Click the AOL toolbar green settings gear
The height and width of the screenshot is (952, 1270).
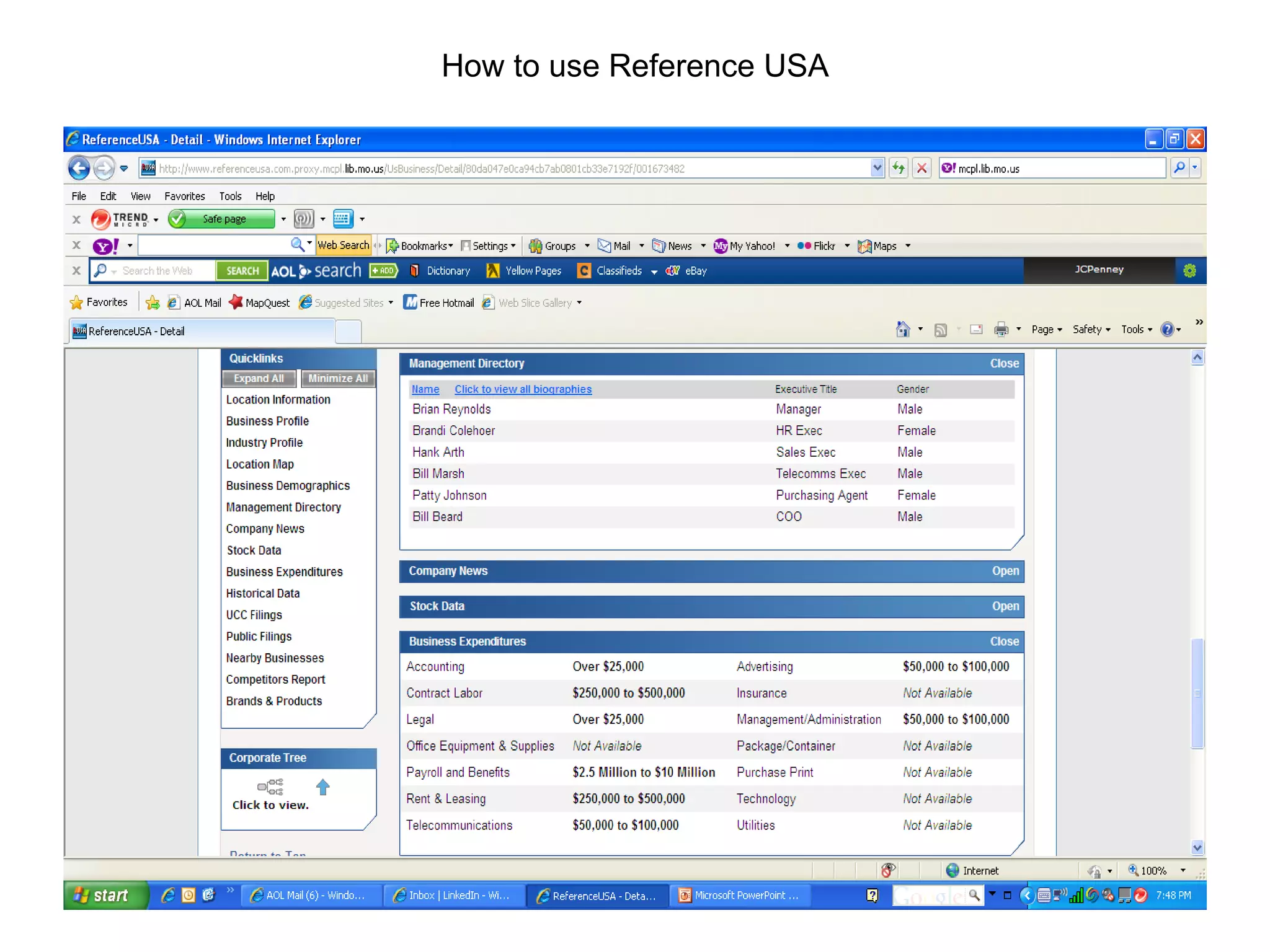1189,271
